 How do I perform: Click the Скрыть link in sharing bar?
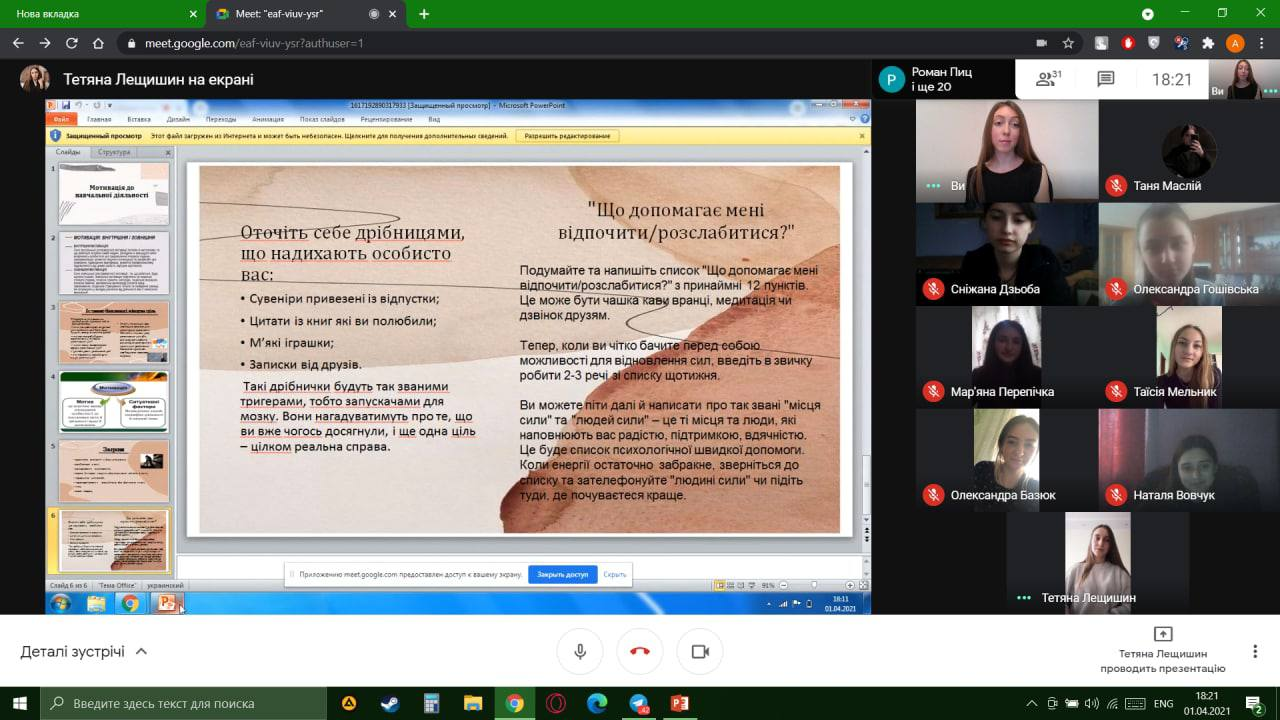click(614, 575)
